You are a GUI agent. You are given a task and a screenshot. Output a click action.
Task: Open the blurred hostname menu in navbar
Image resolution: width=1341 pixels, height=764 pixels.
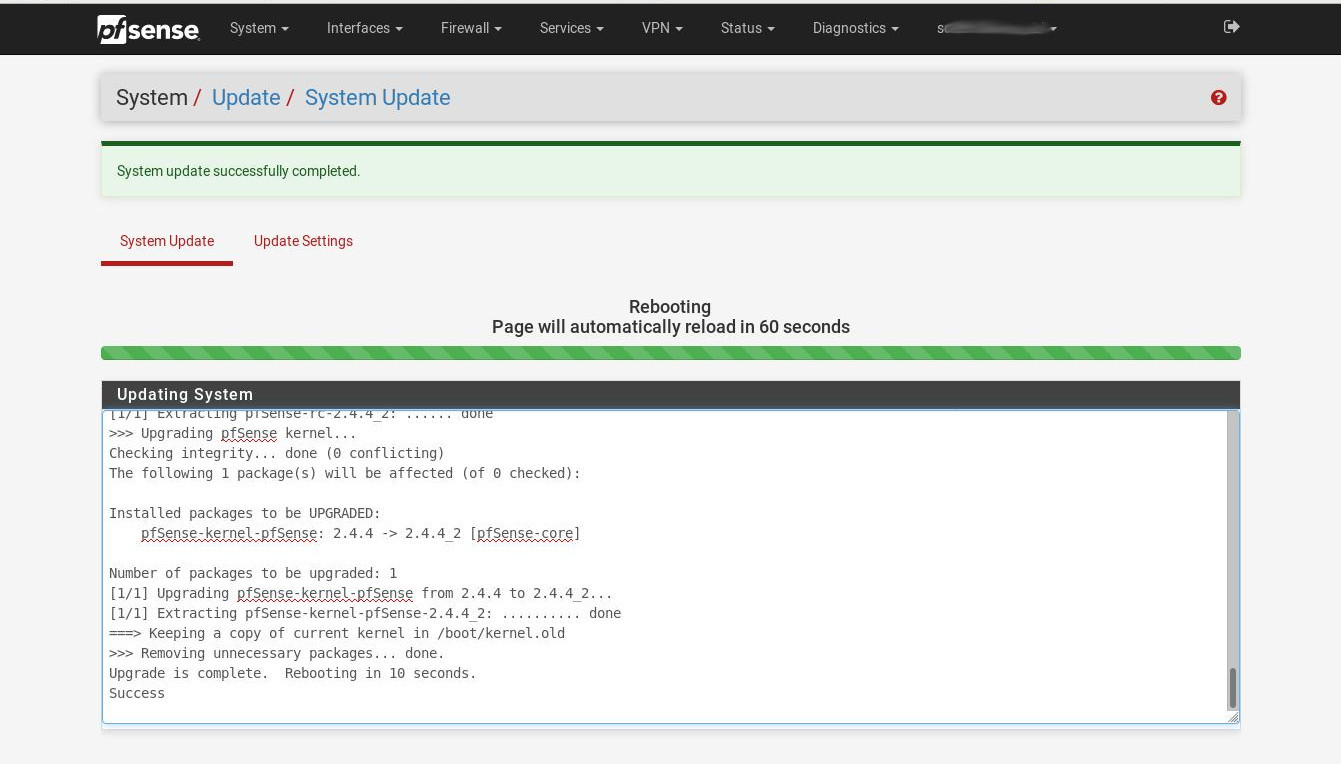tap(997, 28)
